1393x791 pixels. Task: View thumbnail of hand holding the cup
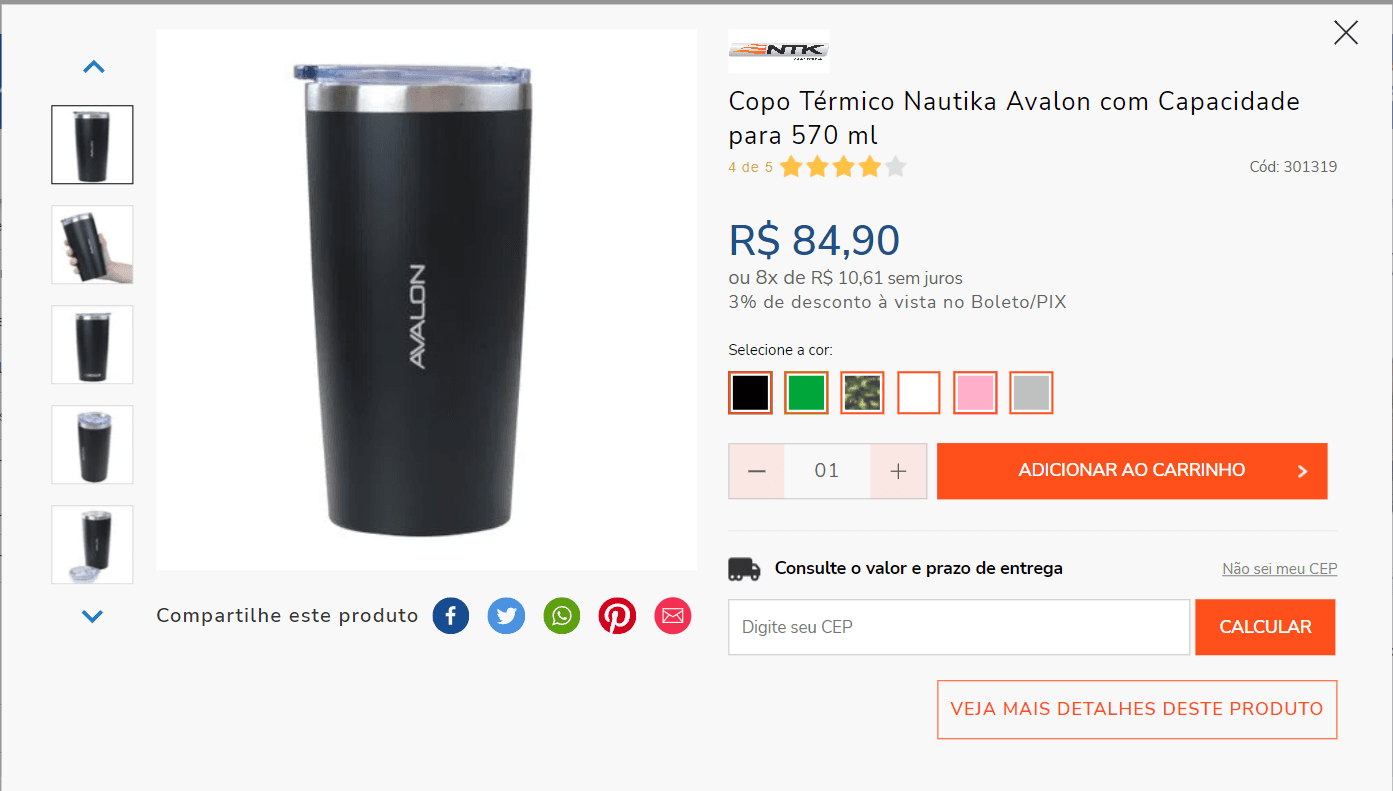click(x=92, y=245)
